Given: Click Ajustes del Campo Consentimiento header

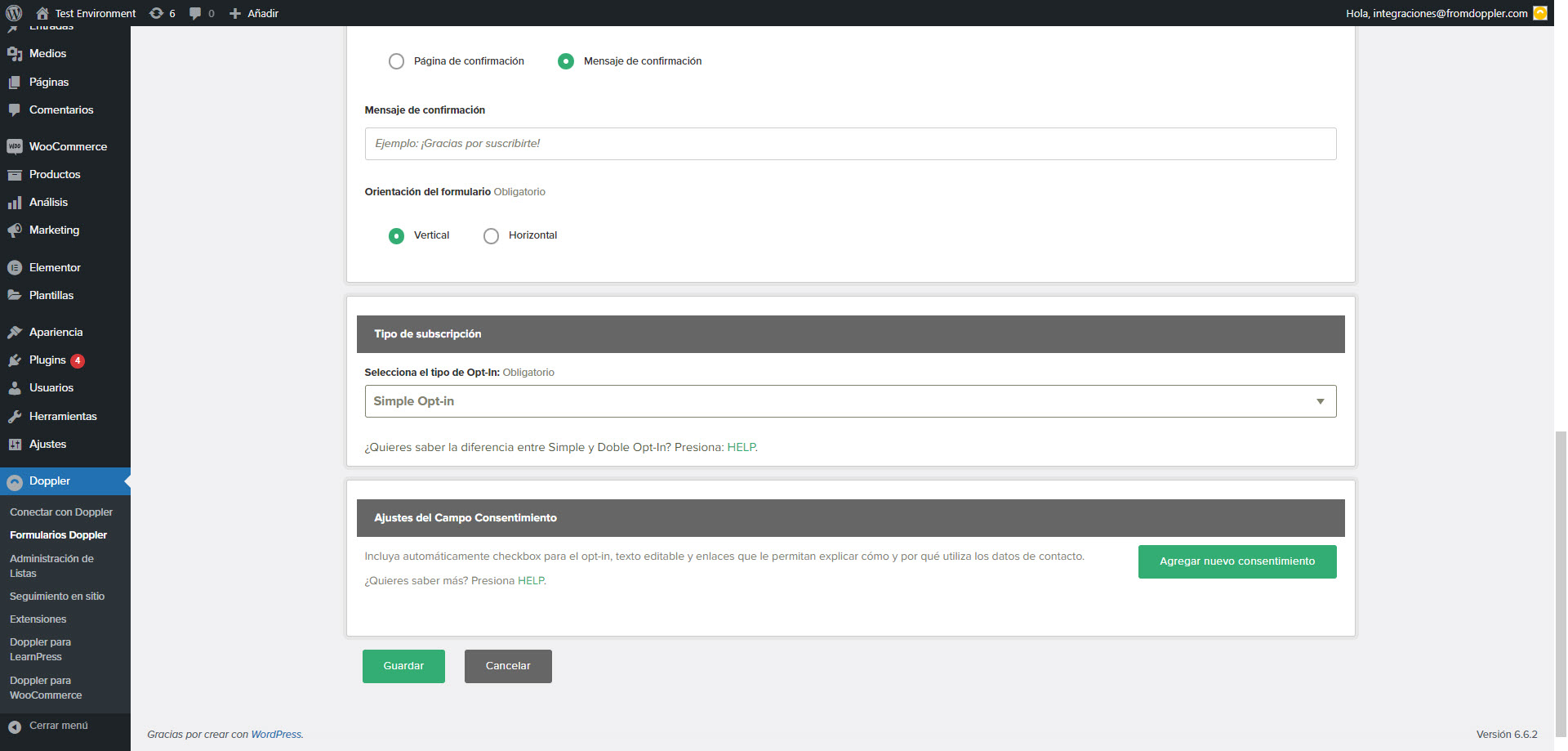Looking at the screenshot, I should 850,518.
